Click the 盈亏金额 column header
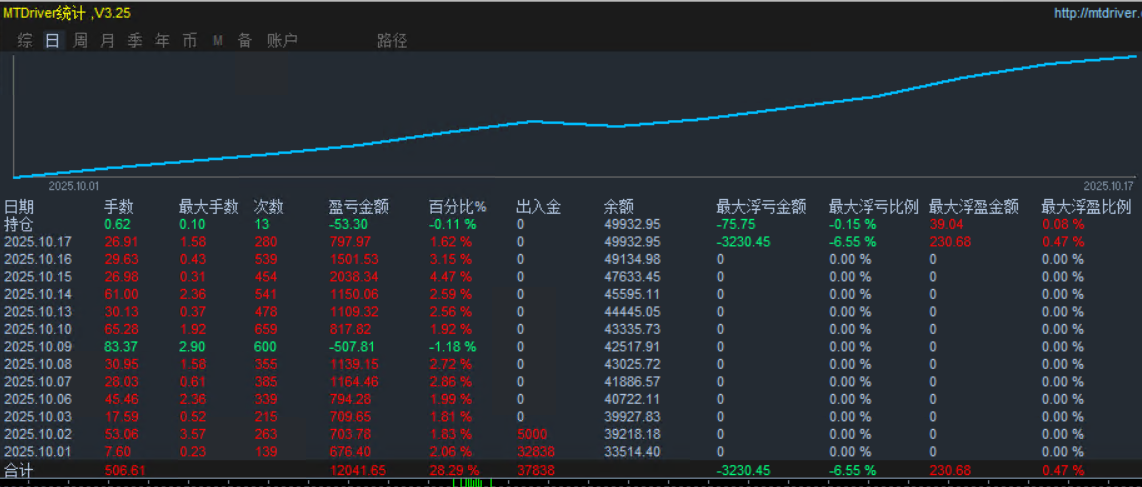 pyautogui.click(x=359, y=207)
